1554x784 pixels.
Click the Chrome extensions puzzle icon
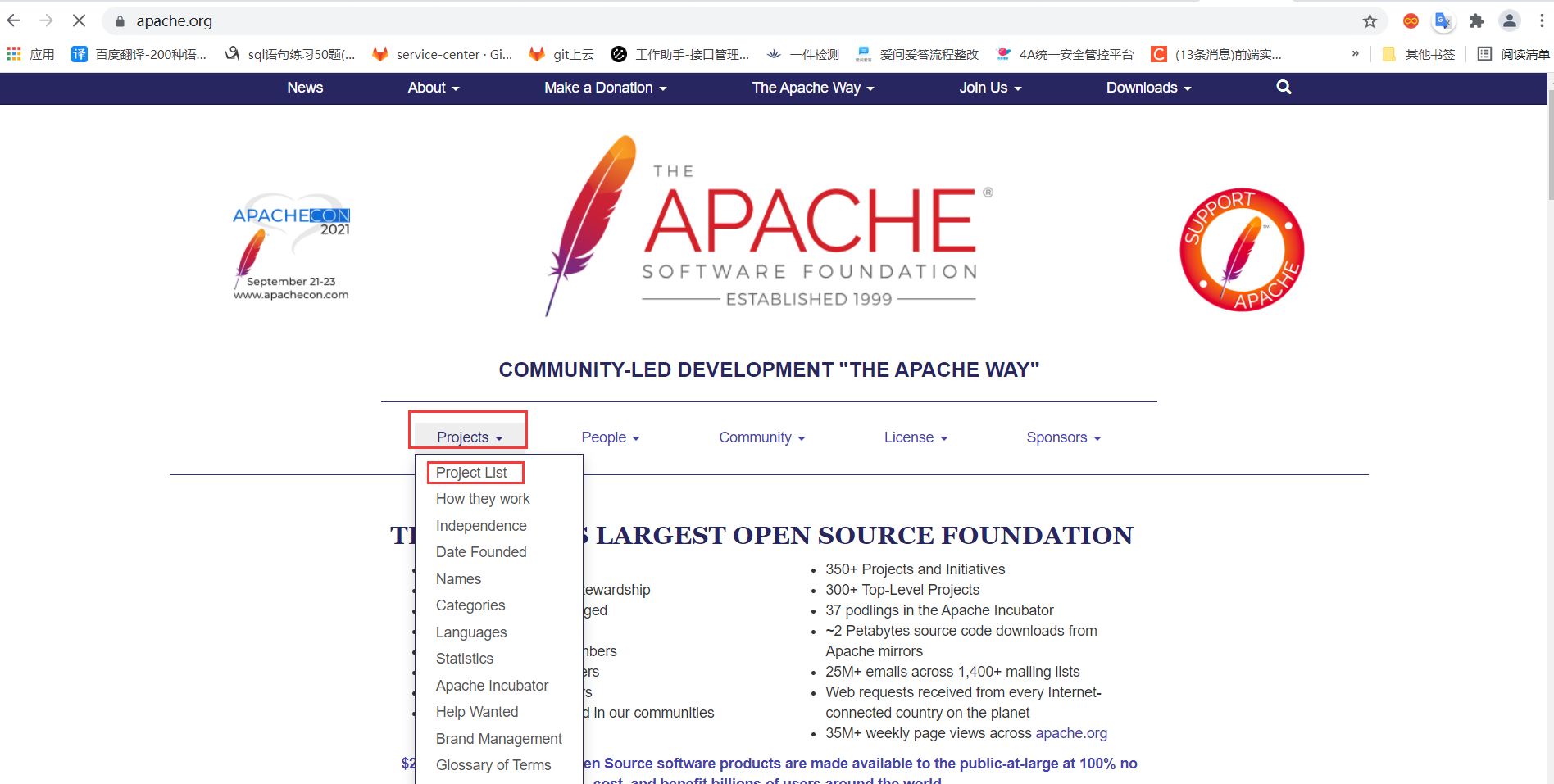(1477, 21)
